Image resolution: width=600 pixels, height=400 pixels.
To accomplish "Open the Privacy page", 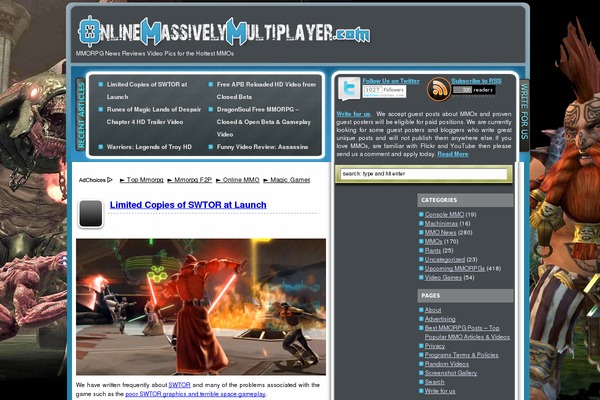I will [435, 346].
